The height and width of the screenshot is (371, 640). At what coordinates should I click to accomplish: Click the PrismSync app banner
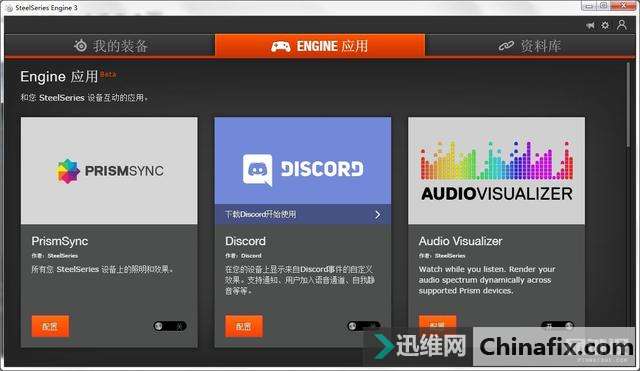pos(109,171)
